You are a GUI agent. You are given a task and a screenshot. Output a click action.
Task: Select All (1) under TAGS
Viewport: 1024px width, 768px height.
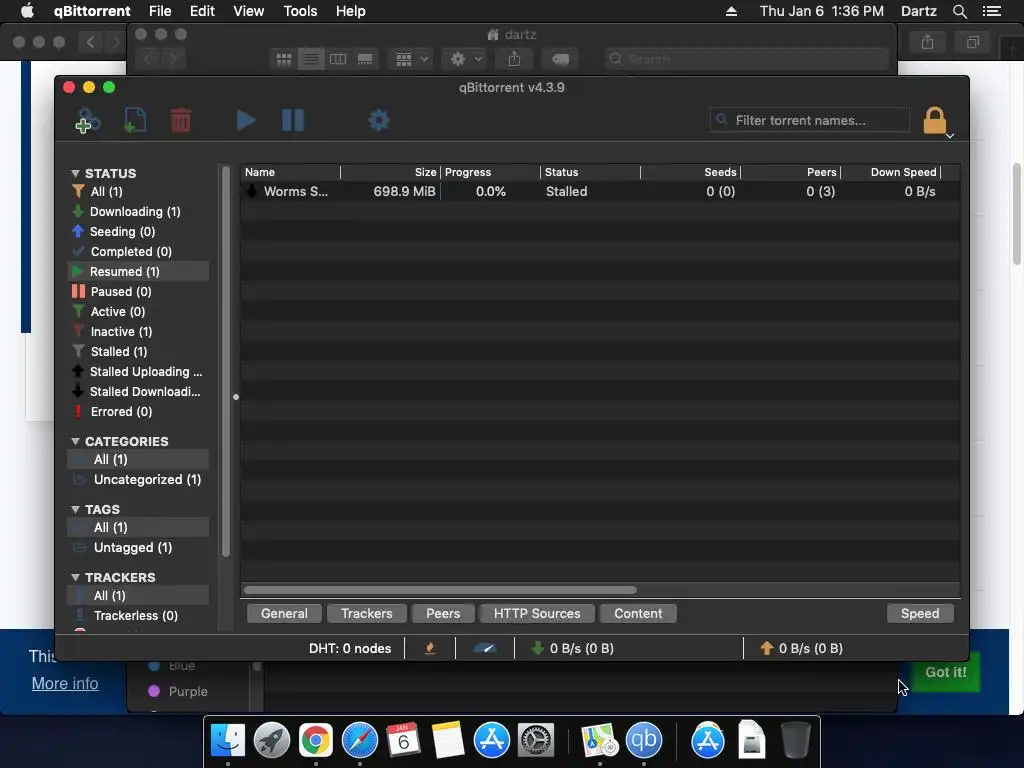pyautogui.click(x=138, y=527)
